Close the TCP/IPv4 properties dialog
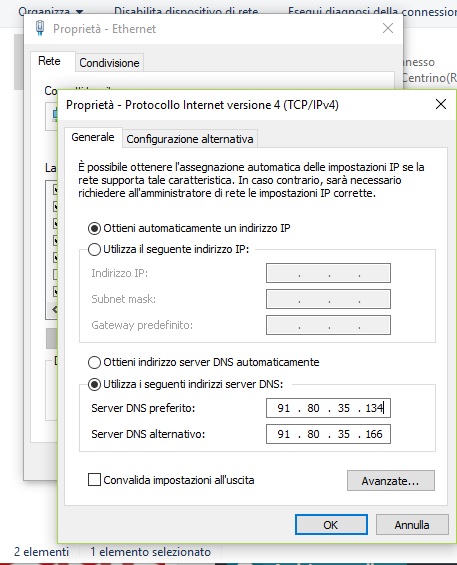 click(x=441, y=104)
